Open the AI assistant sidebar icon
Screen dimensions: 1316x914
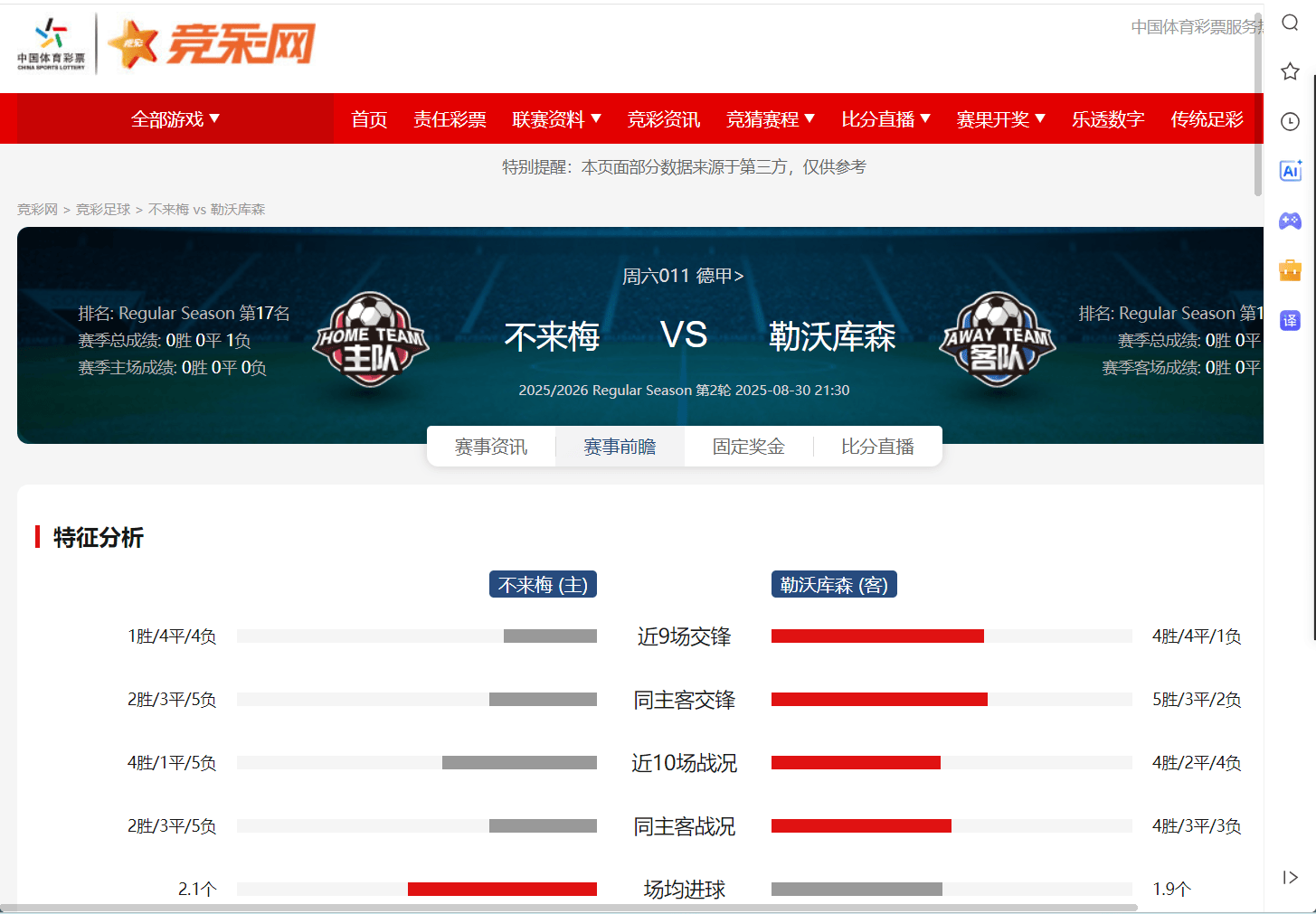pos(1291,171)
